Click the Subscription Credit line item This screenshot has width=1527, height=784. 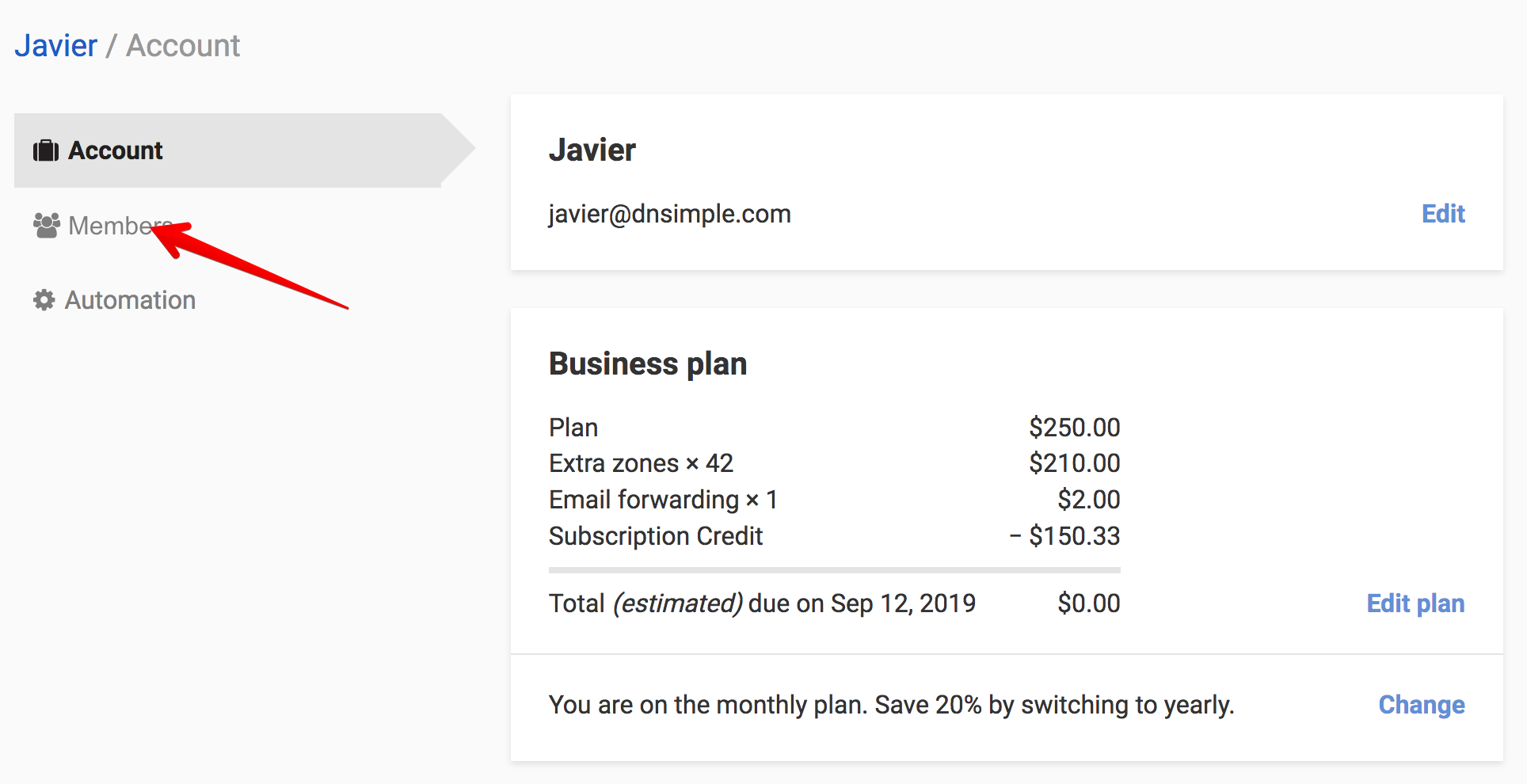pos(656,536)
